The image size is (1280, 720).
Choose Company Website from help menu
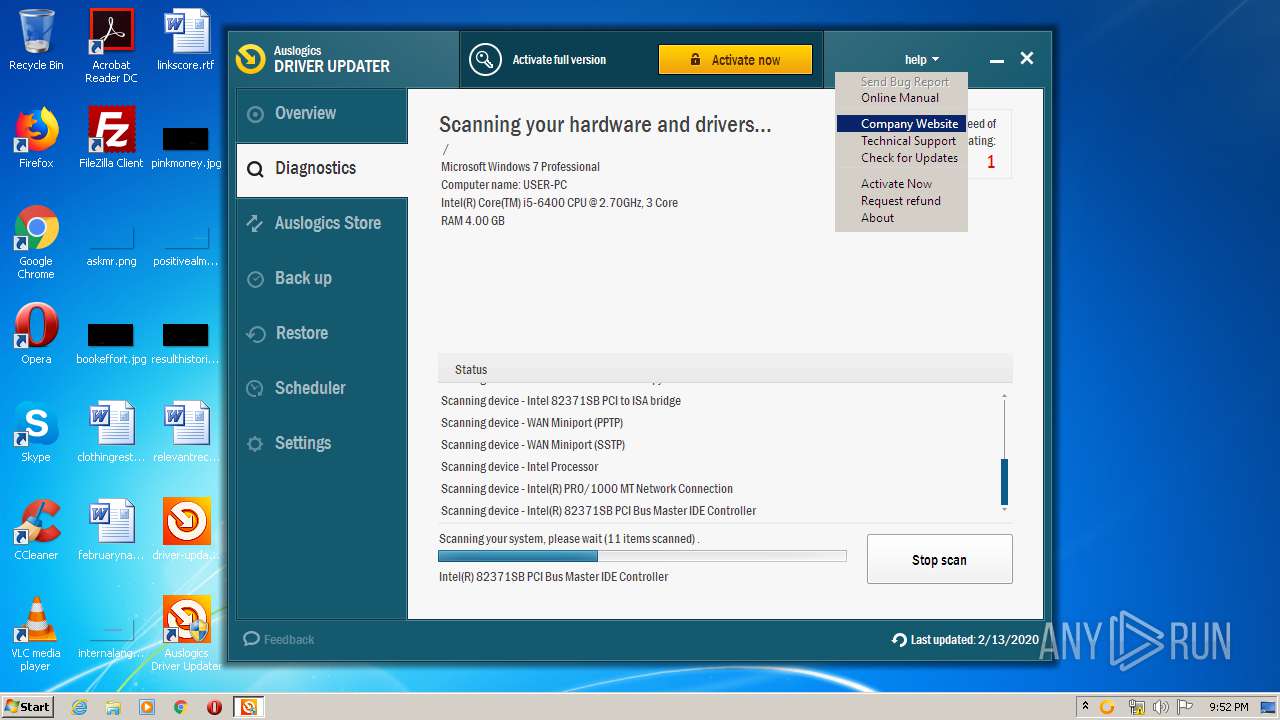click(900, 124)
